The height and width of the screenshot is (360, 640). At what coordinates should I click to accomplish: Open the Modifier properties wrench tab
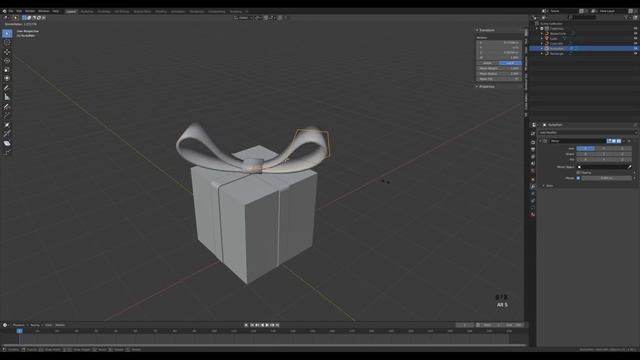533,187
